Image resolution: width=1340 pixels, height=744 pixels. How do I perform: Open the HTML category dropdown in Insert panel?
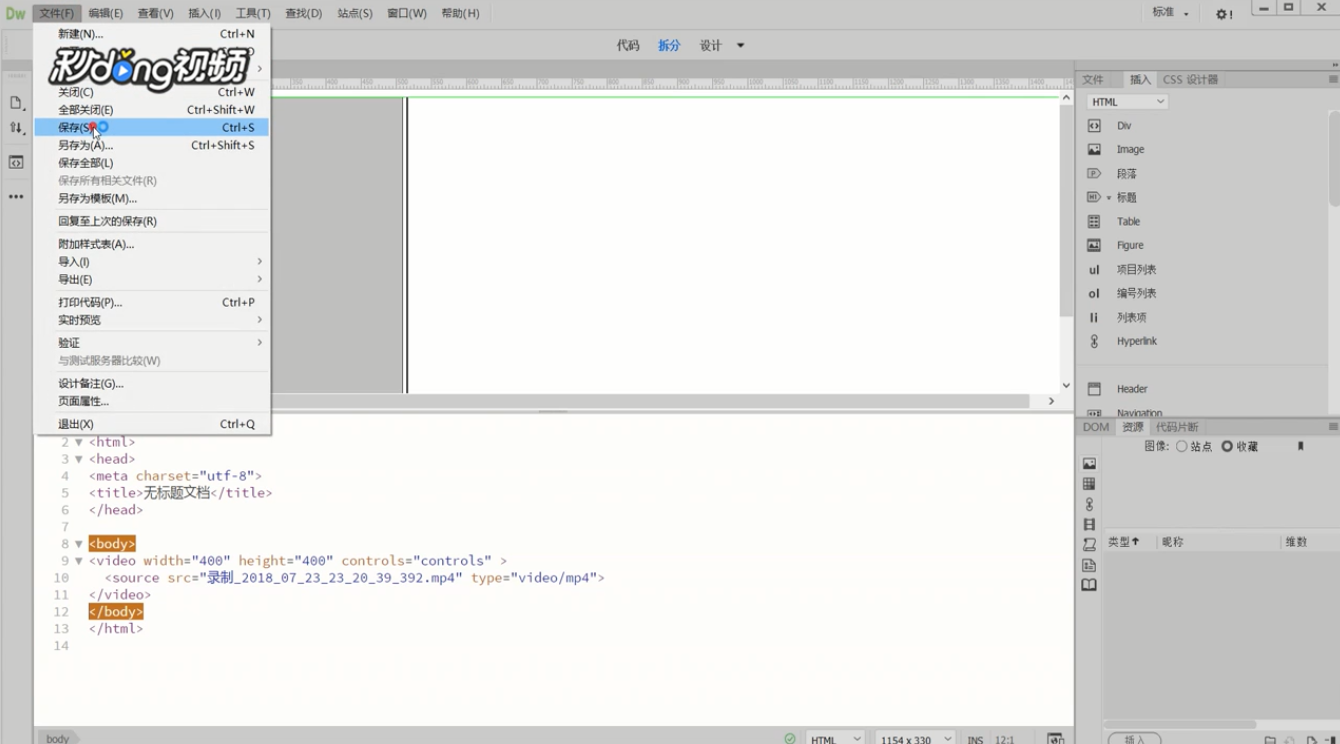coord(1127,102)
